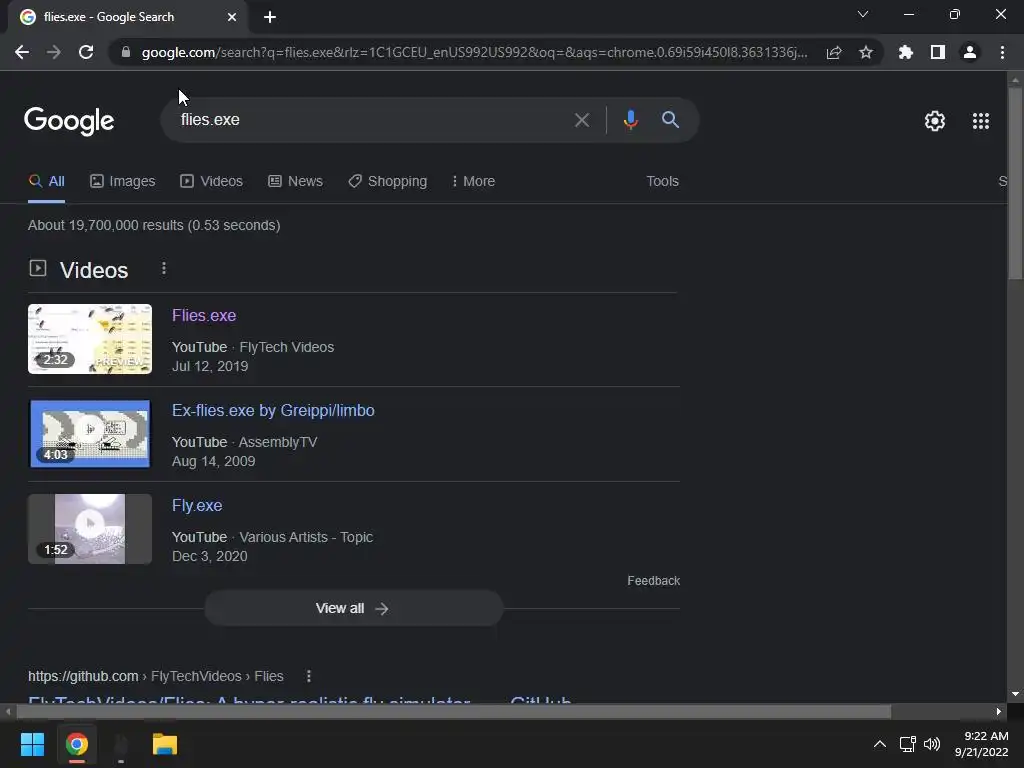Click the horizontal scrollbar right arrow
The height and width of the screenshot is (768, 1024).
coord(999,712)
